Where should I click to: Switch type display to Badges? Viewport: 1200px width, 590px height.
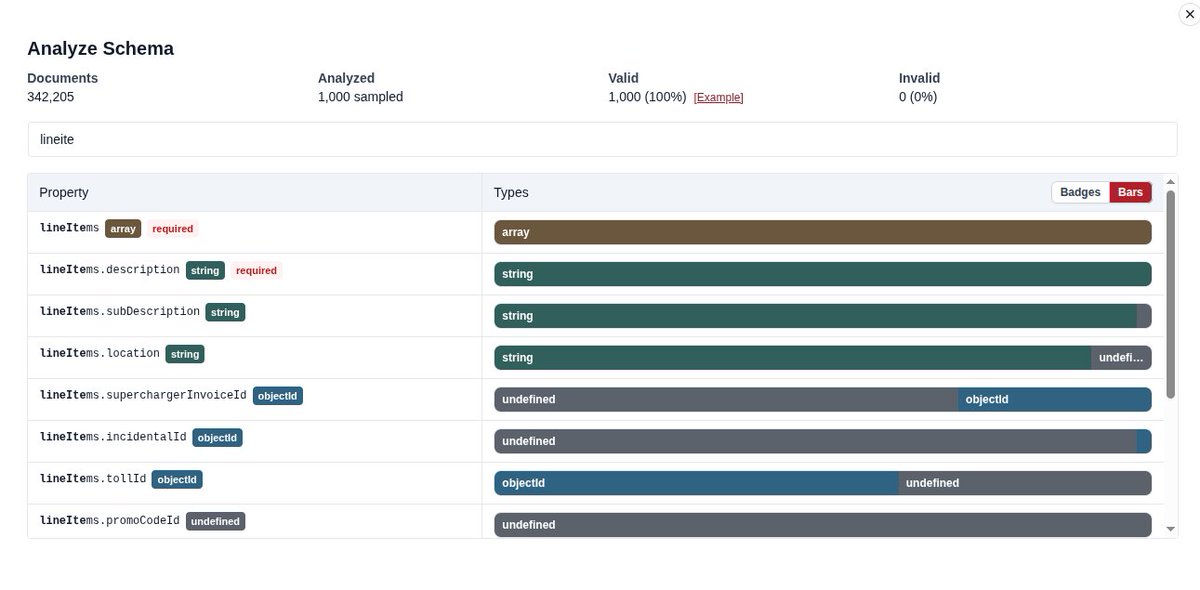click(1080, 192)
